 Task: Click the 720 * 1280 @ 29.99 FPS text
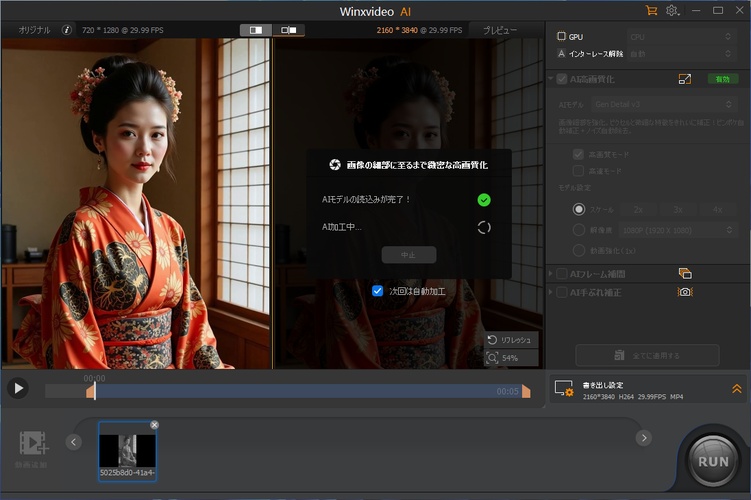point(123,30)
